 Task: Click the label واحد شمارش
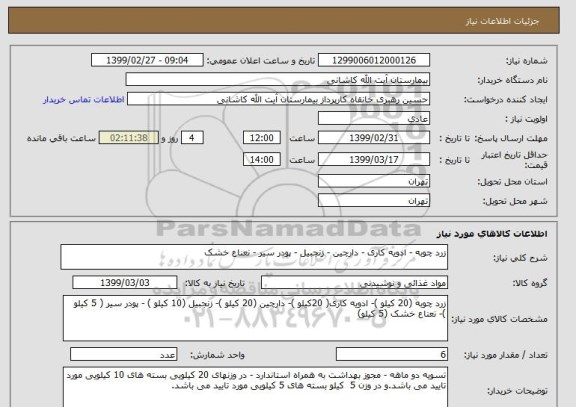[x=217, y=355]
